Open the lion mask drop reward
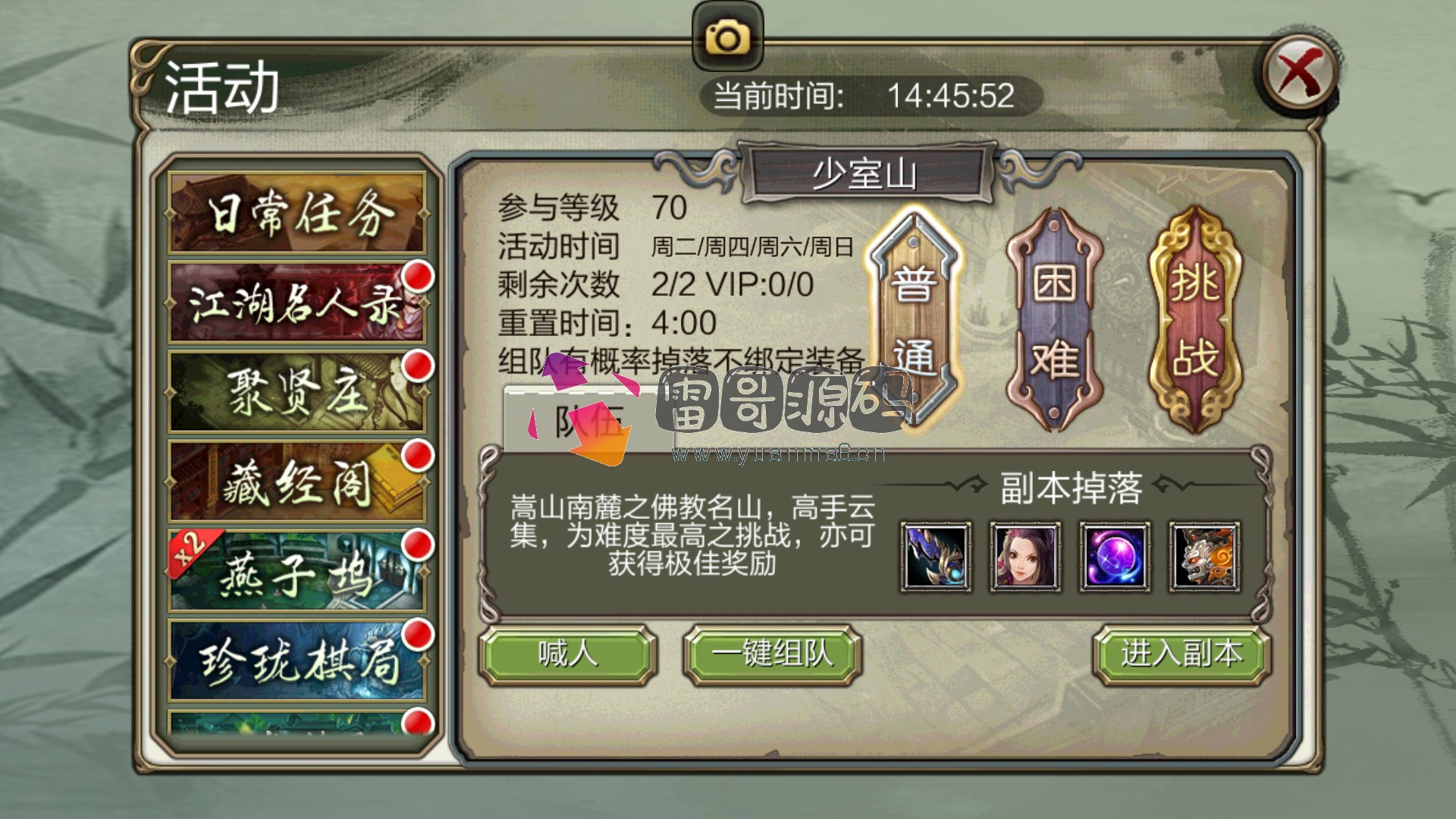 coord(1204,557)
